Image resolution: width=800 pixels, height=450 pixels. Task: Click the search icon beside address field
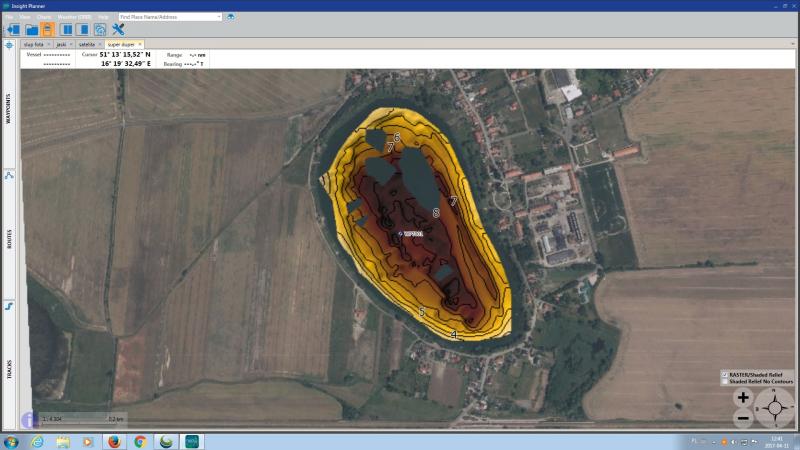[231, 17]
